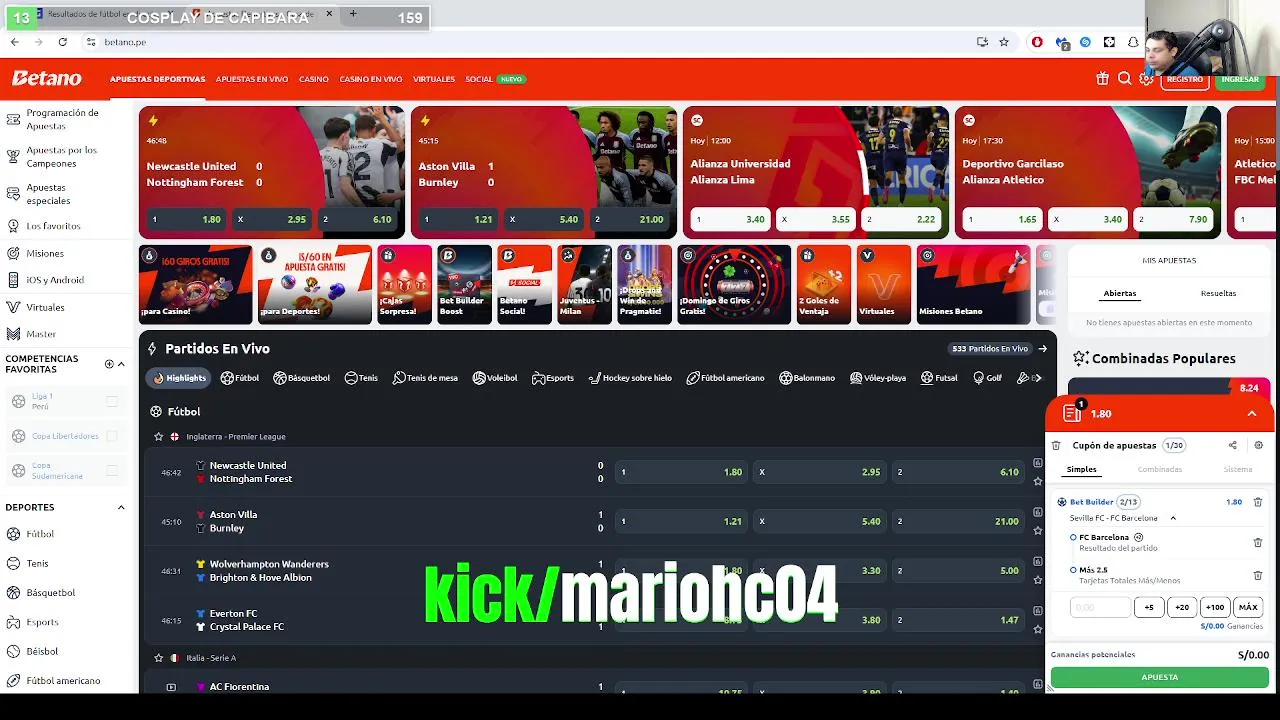Go back with browser back arrow
Image resolution: width=1280 pixels, height=720 pixels.
point(14,42)
